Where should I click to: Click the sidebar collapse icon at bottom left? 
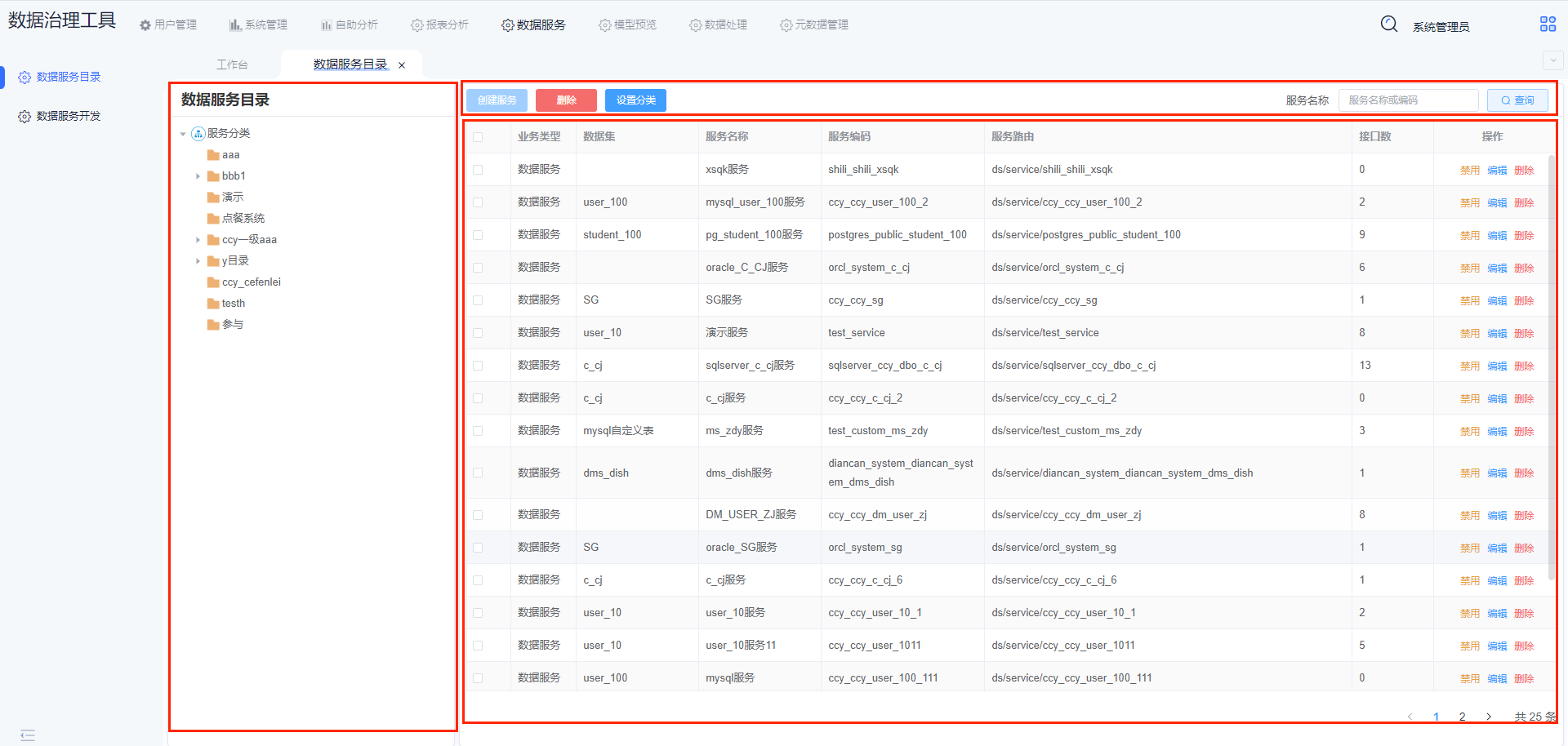[28, 735]
